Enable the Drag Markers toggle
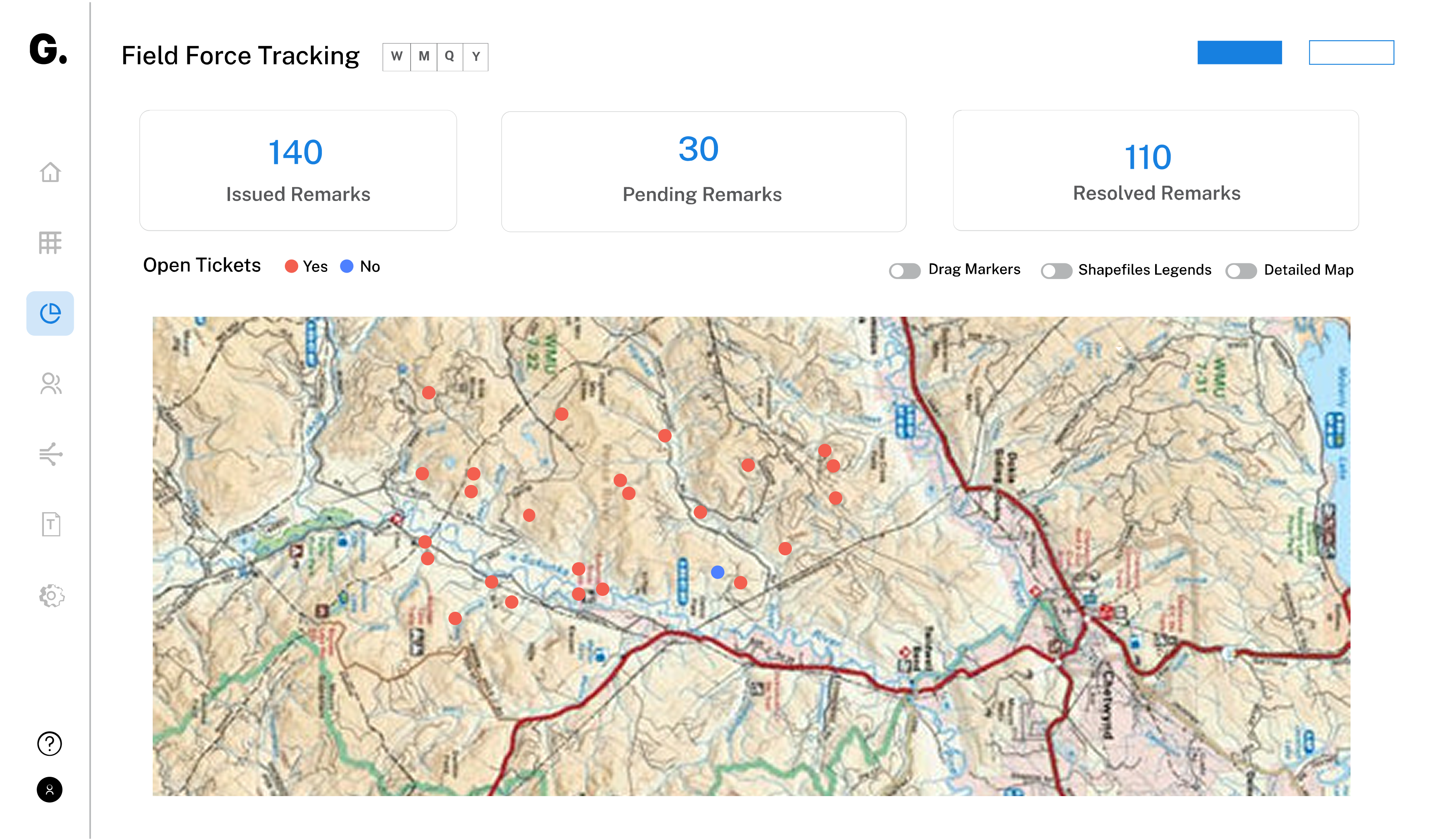Viewport: 1444px width, 840px height. click(x=905, y=270)
